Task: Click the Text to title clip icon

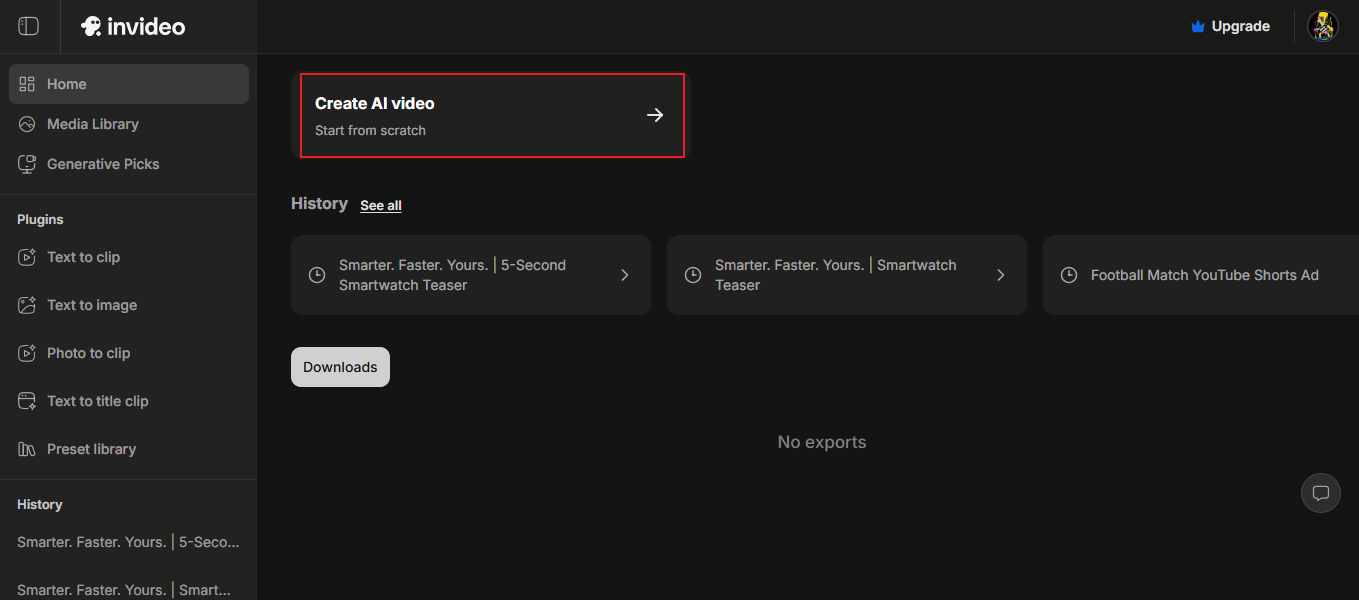Action: 27,401
